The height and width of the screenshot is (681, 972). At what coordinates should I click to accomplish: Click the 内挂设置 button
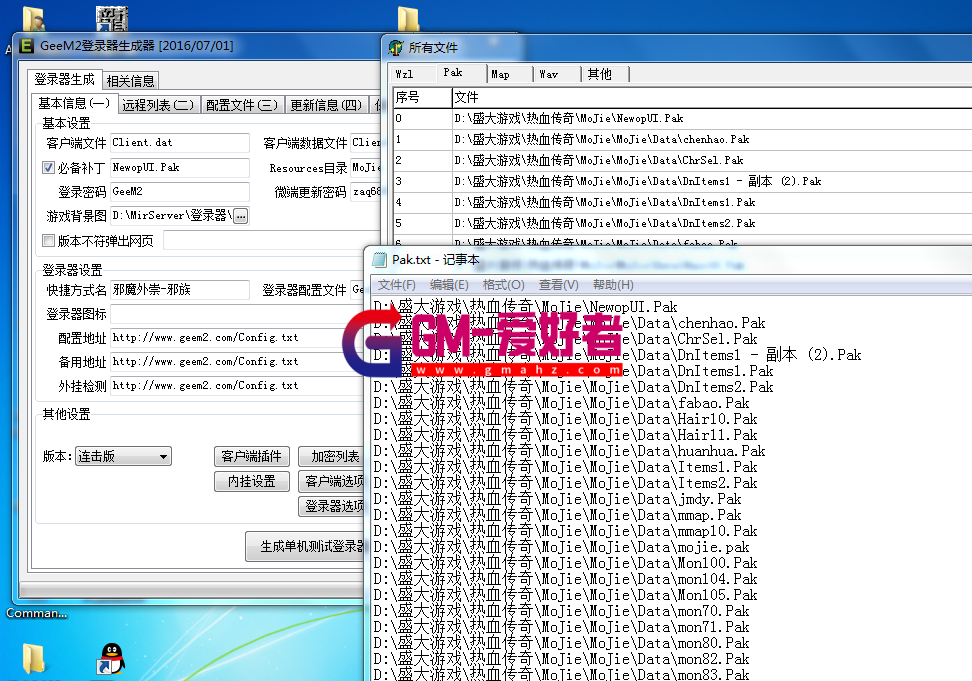pyautogui.click(x=252, y=481)
